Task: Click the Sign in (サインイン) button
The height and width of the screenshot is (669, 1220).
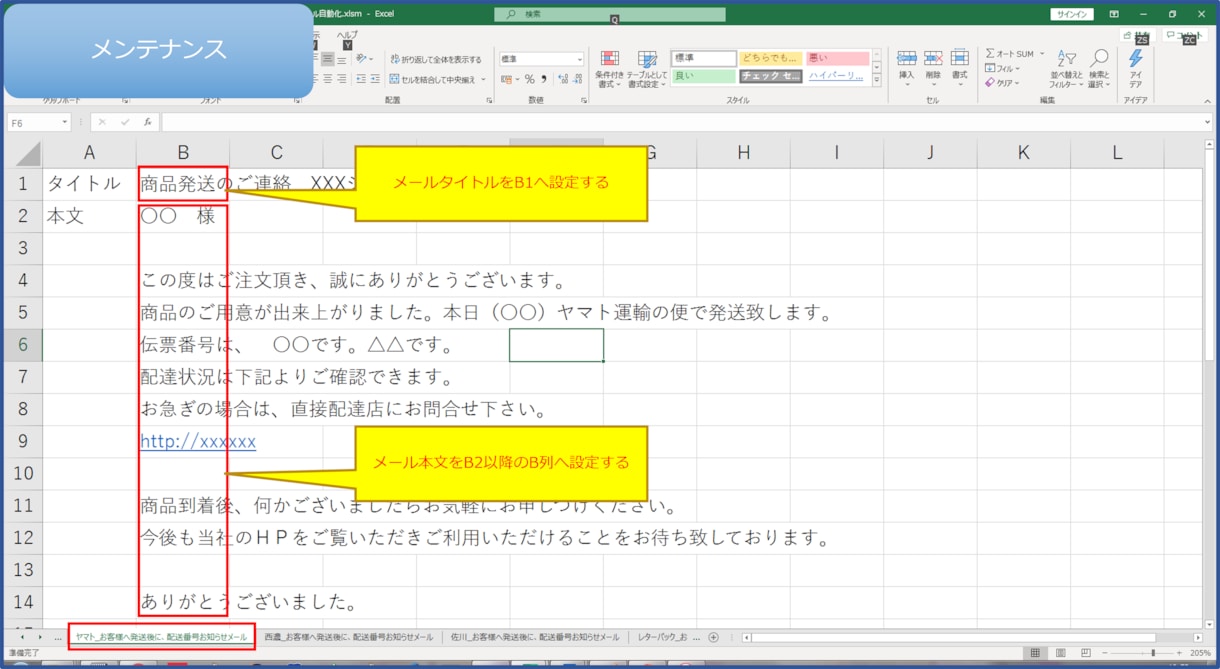Action: pyautogui.click(x=1072, y=14)
